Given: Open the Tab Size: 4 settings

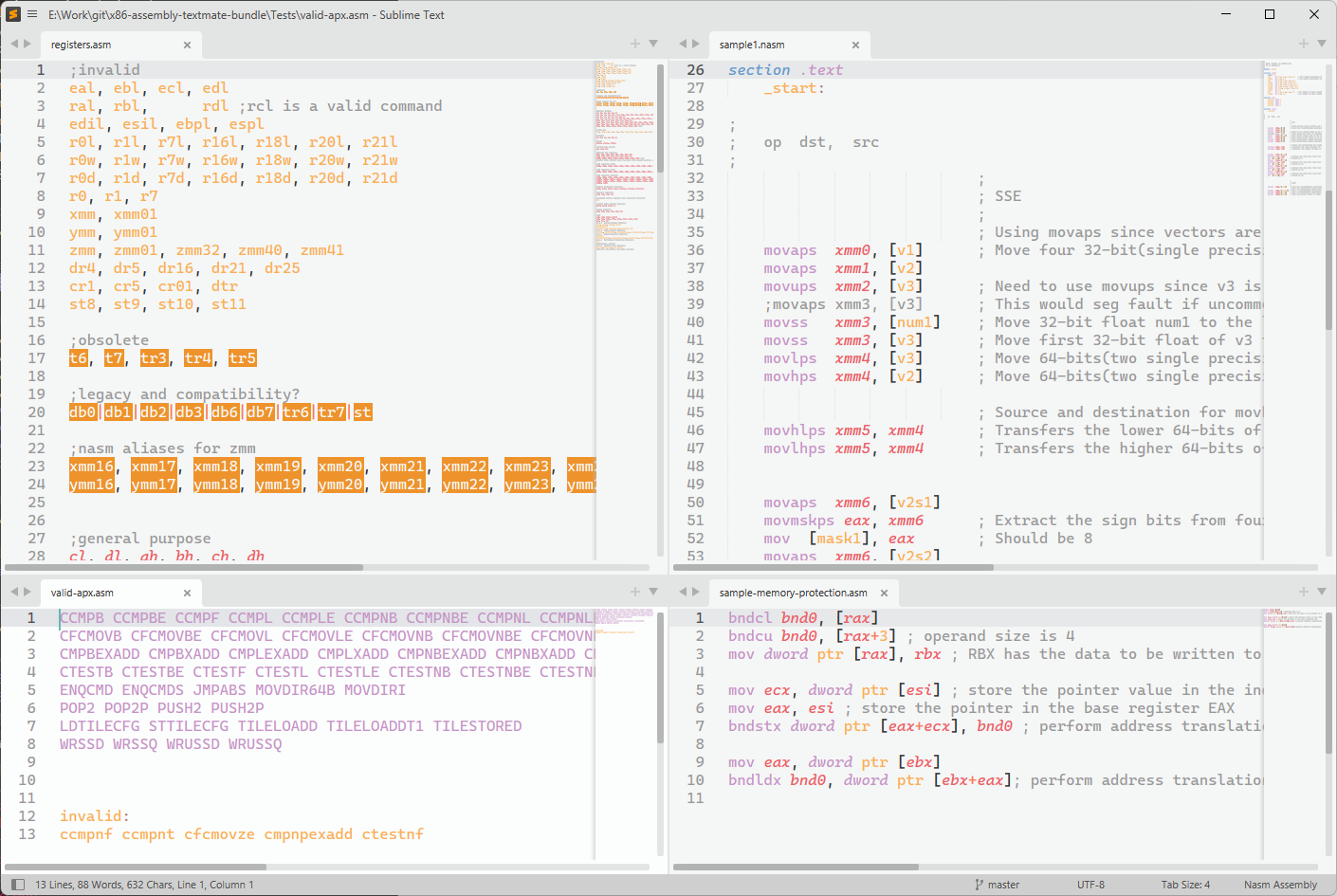Looking at the screenshot, I should (x=1185, y=885).
